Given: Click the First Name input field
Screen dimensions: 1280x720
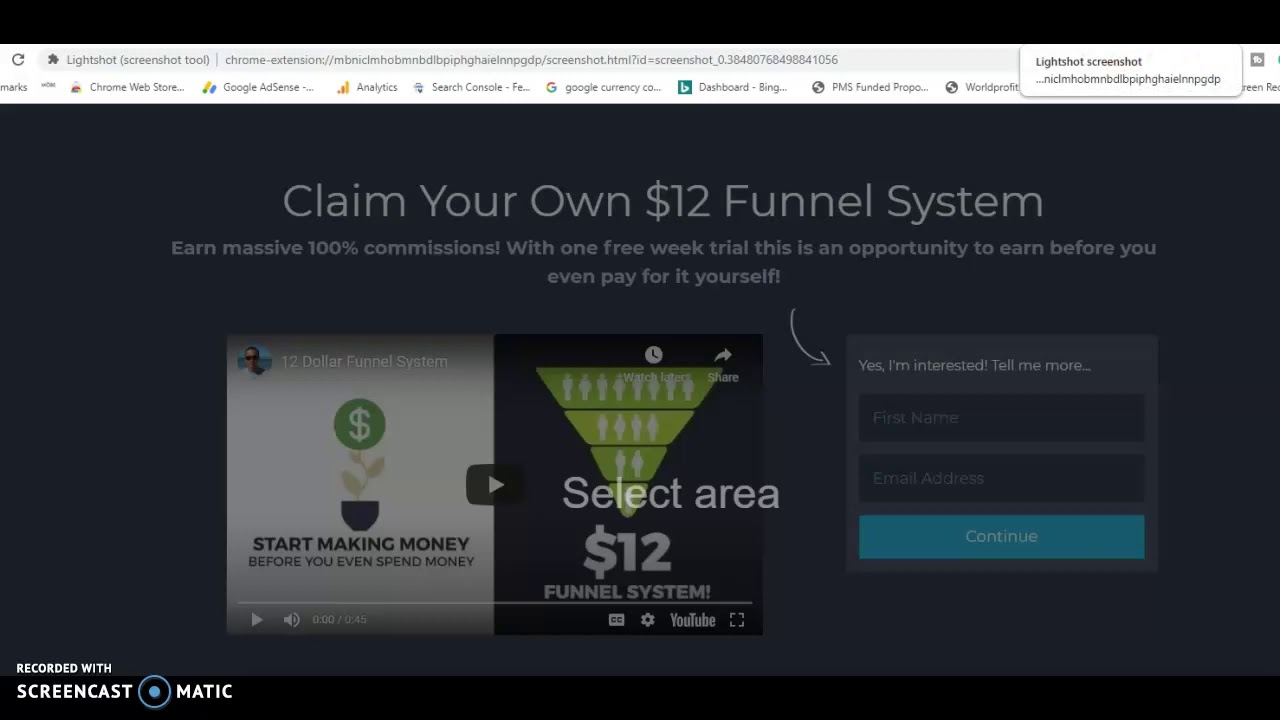Looking at the screenshot, I should (1001, 418).
